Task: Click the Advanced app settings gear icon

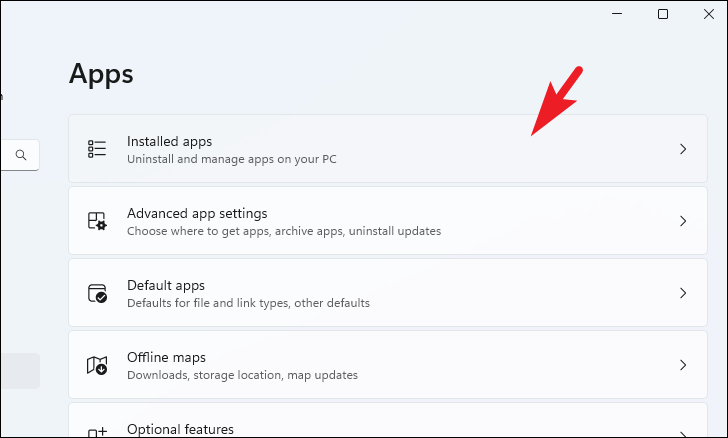Action: click(x=97, y=221)
